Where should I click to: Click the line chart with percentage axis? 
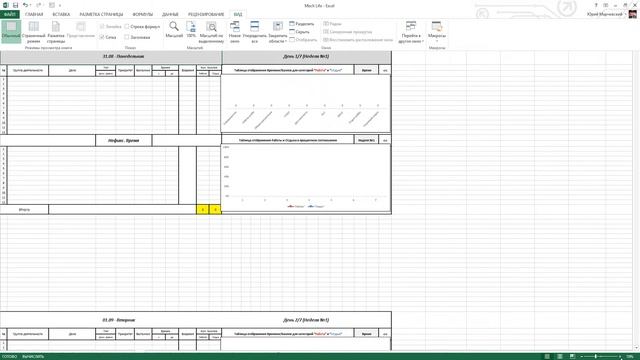(x=305, y=178)
